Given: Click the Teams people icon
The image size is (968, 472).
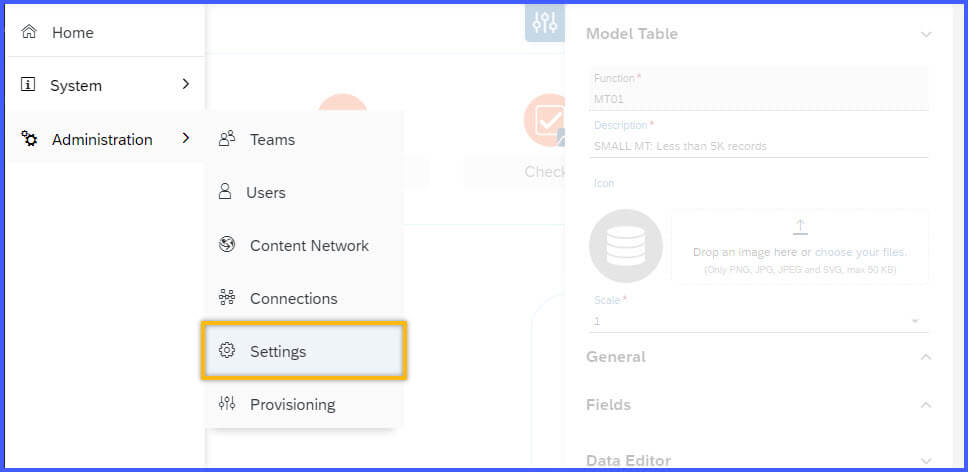Looking at the screenshot, I should [227, 139].
